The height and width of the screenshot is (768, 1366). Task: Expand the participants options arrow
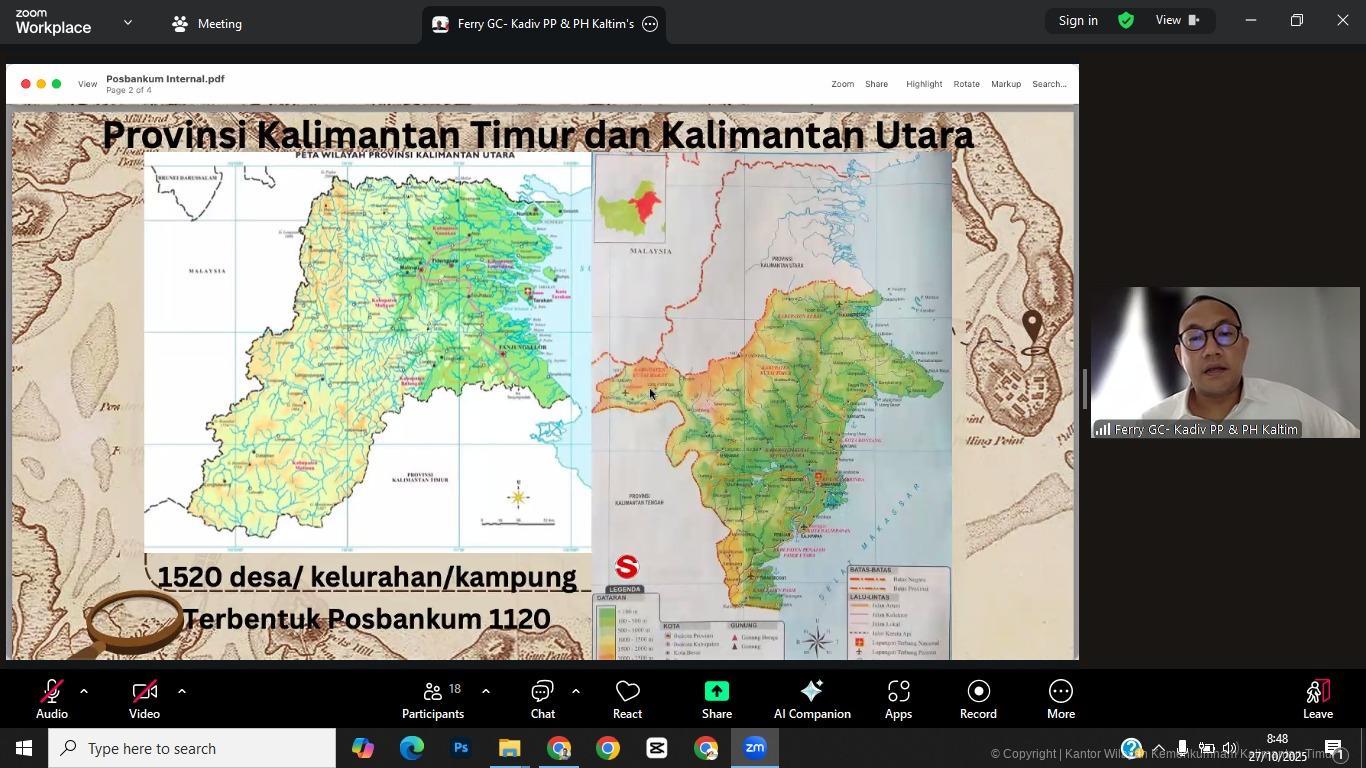click(x=486, y=691)
